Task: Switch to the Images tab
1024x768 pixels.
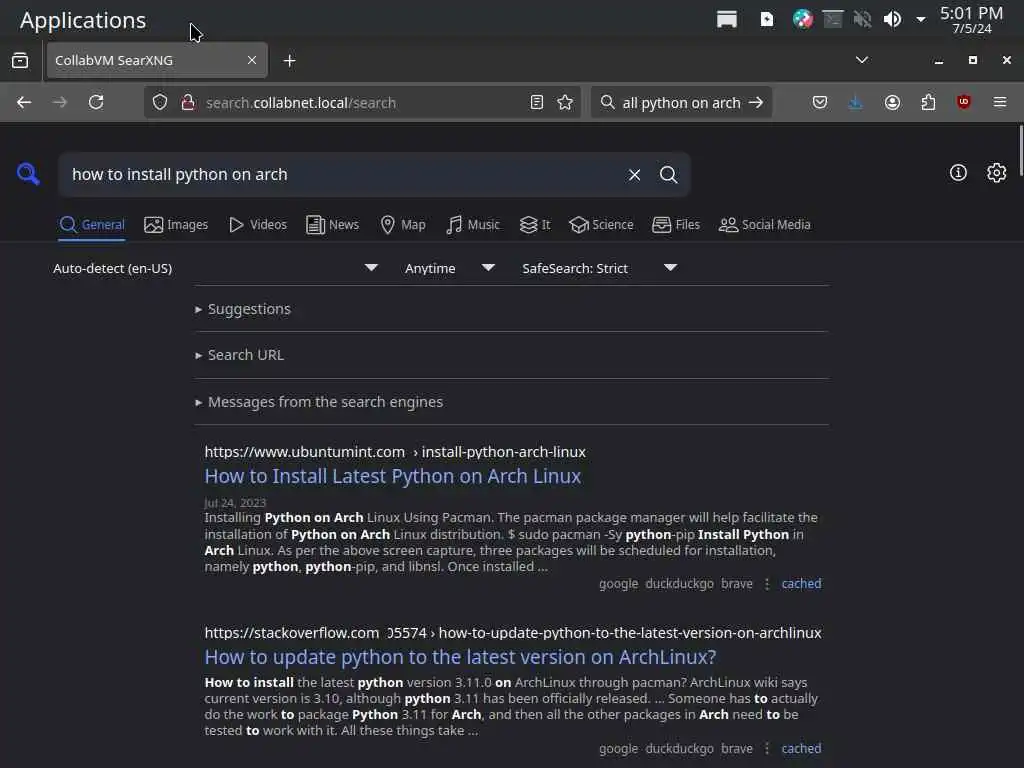Action: pos(176,225)
